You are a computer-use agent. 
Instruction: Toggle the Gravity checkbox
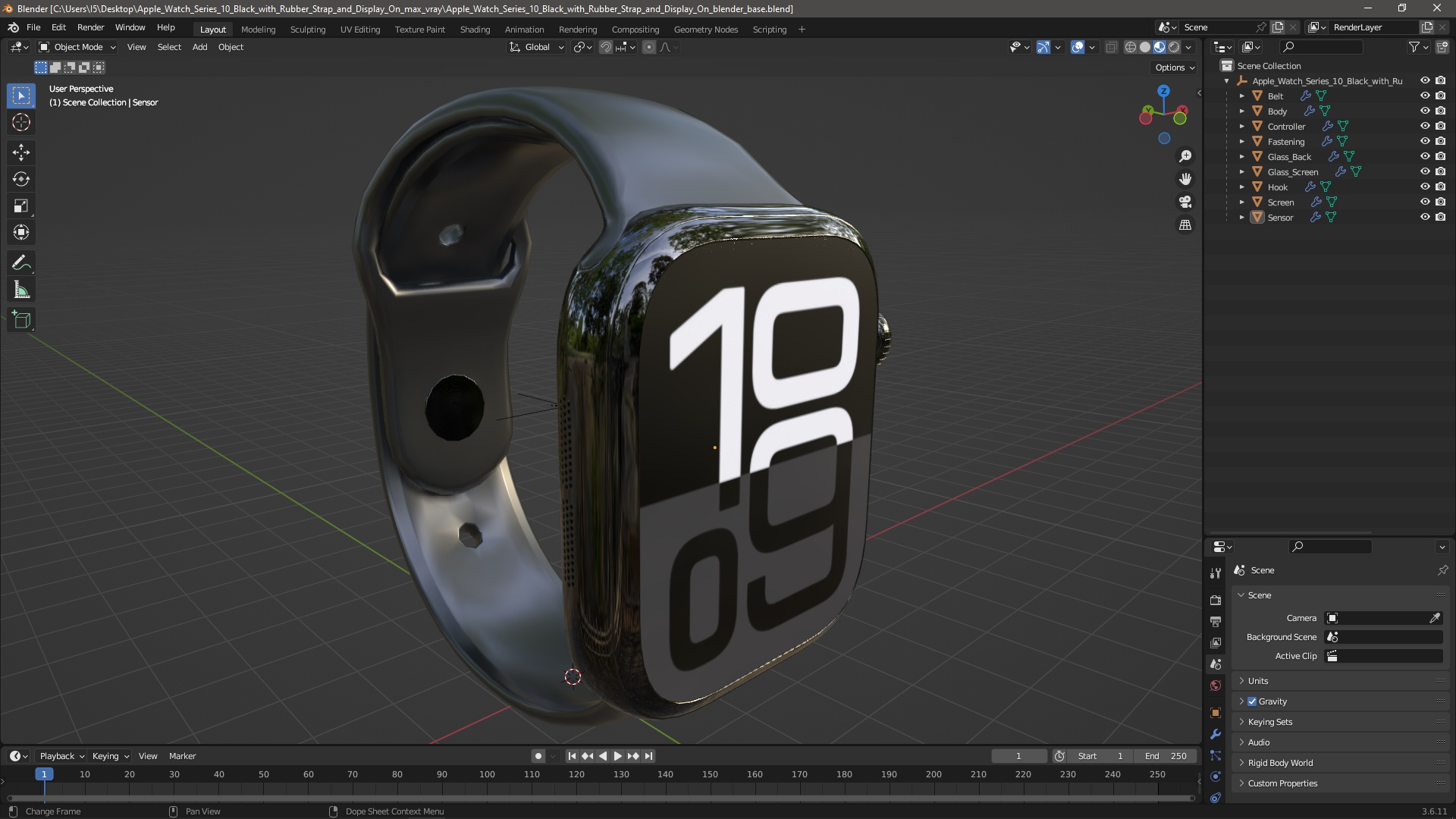coord(1252,701)
